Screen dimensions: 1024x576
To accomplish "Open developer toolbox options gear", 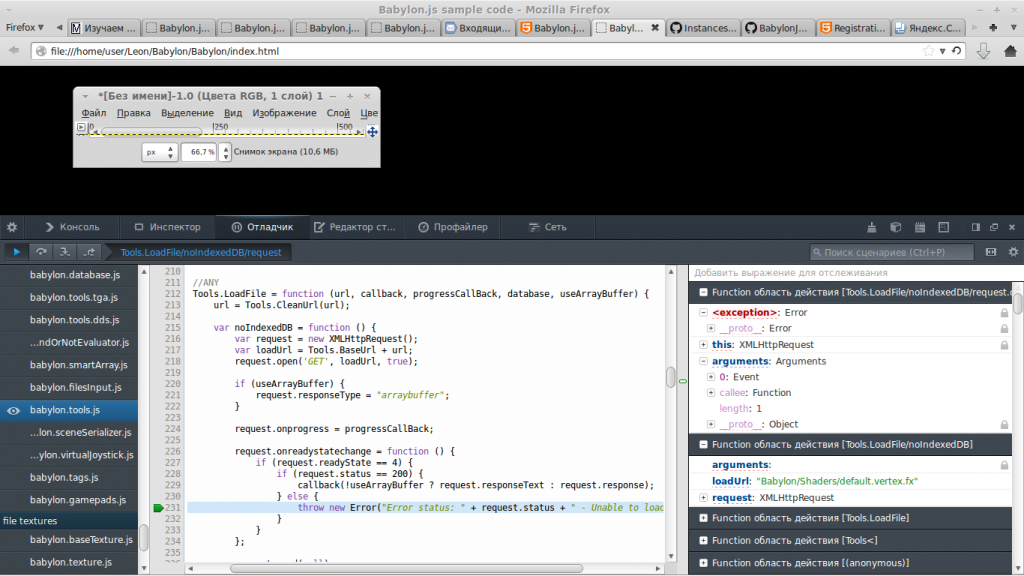I will point(12,227).
